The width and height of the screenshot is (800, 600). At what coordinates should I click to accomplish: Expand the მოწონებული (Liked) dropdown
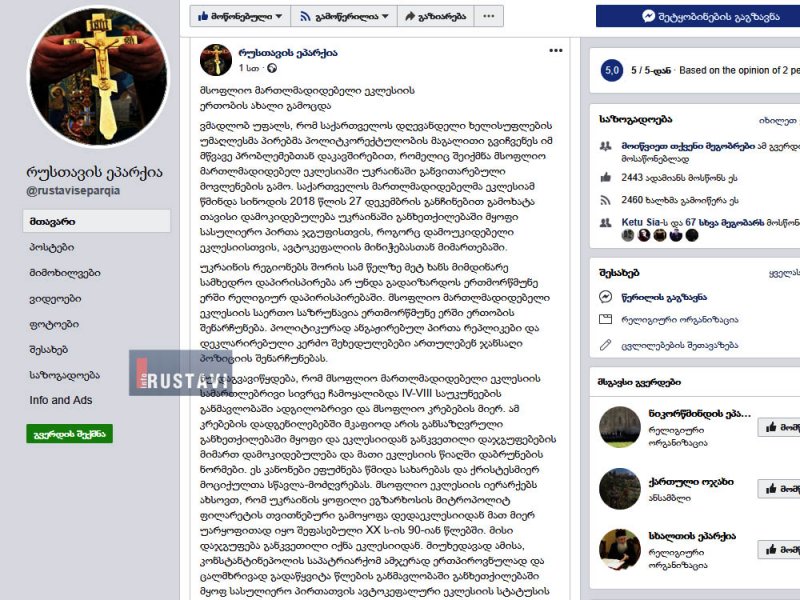point(240,16)
